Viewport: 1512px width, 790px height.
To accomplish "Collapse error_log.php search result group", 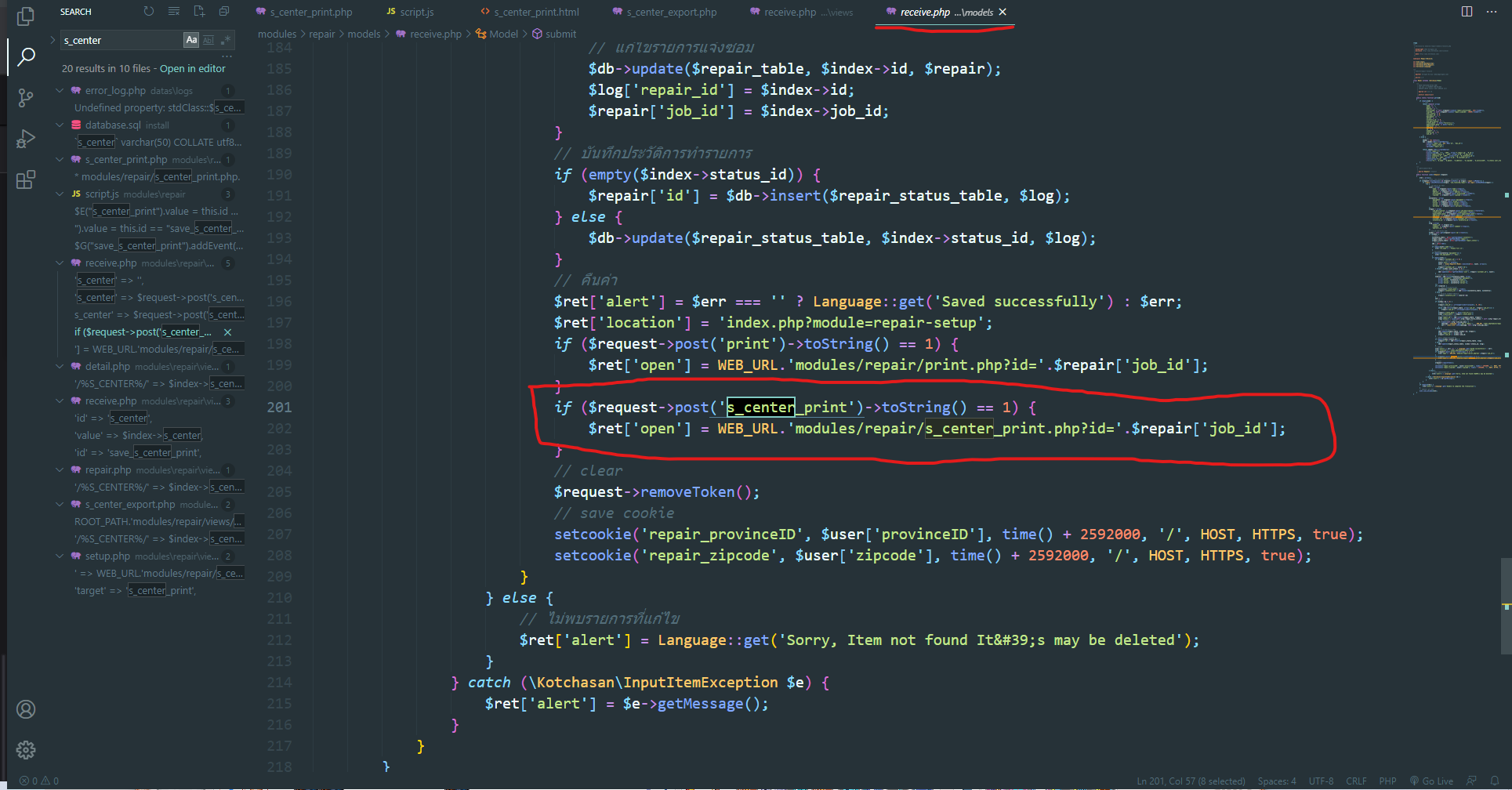I will click(60, 91).
